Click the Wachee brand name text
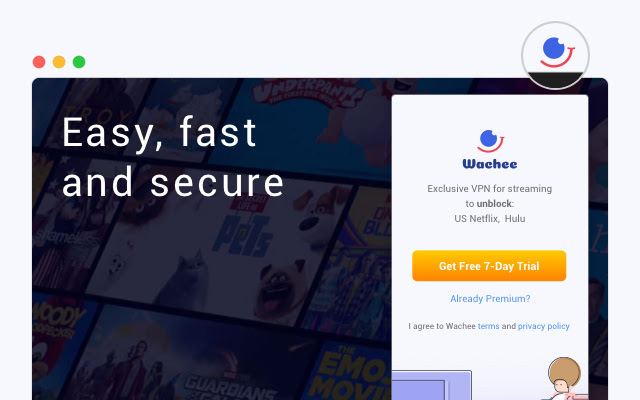Viewport: 640px width, 400px height. tap(490, 164)
